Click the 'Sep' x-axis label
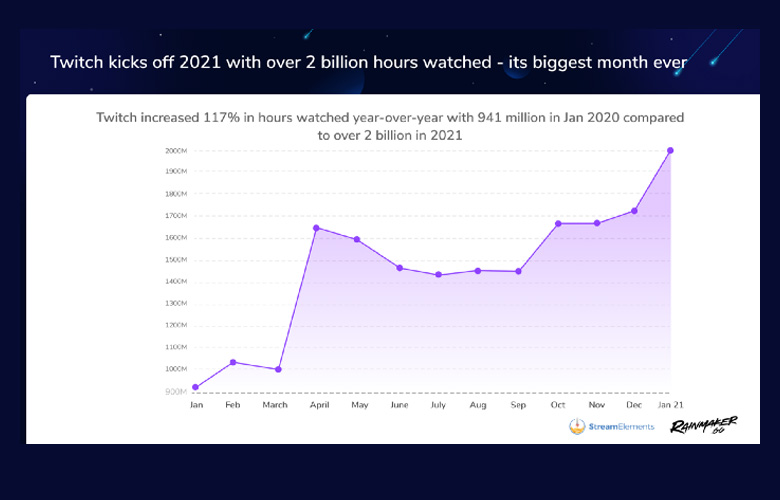Screen dimensions: 780x500 518,405
